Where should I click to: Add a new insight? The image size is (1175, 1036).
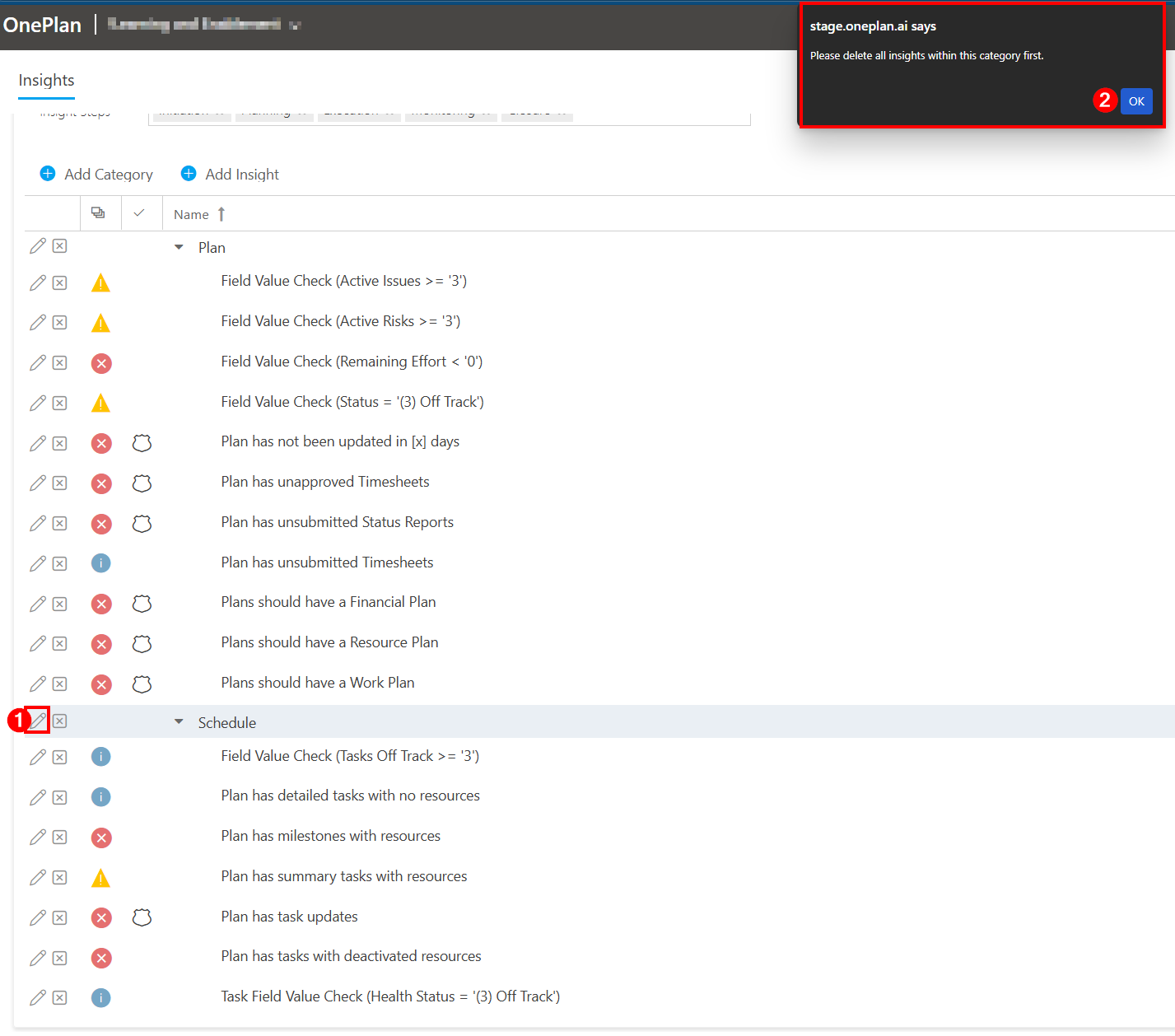coord(230,174)
